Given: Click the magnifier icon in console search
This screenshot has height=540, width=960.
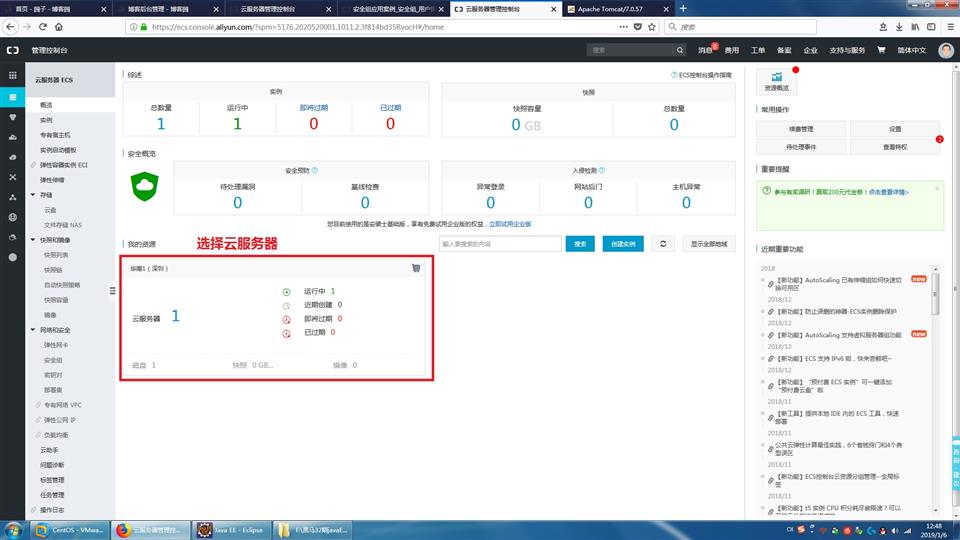Looking at the screenshot, I should tap(680, 50).
